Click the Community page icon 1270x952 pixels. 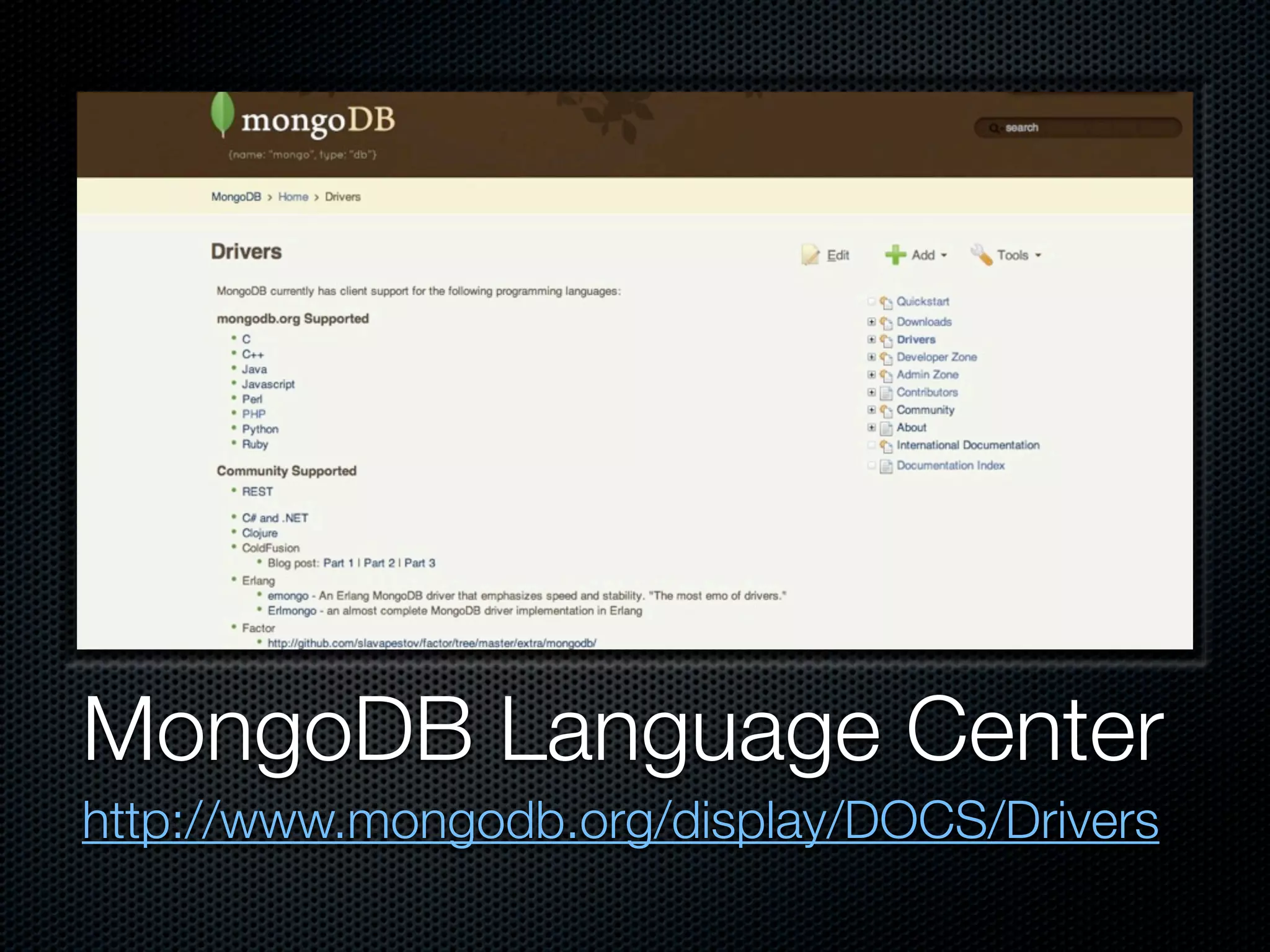pyautogui.click(x=886, y=411)
